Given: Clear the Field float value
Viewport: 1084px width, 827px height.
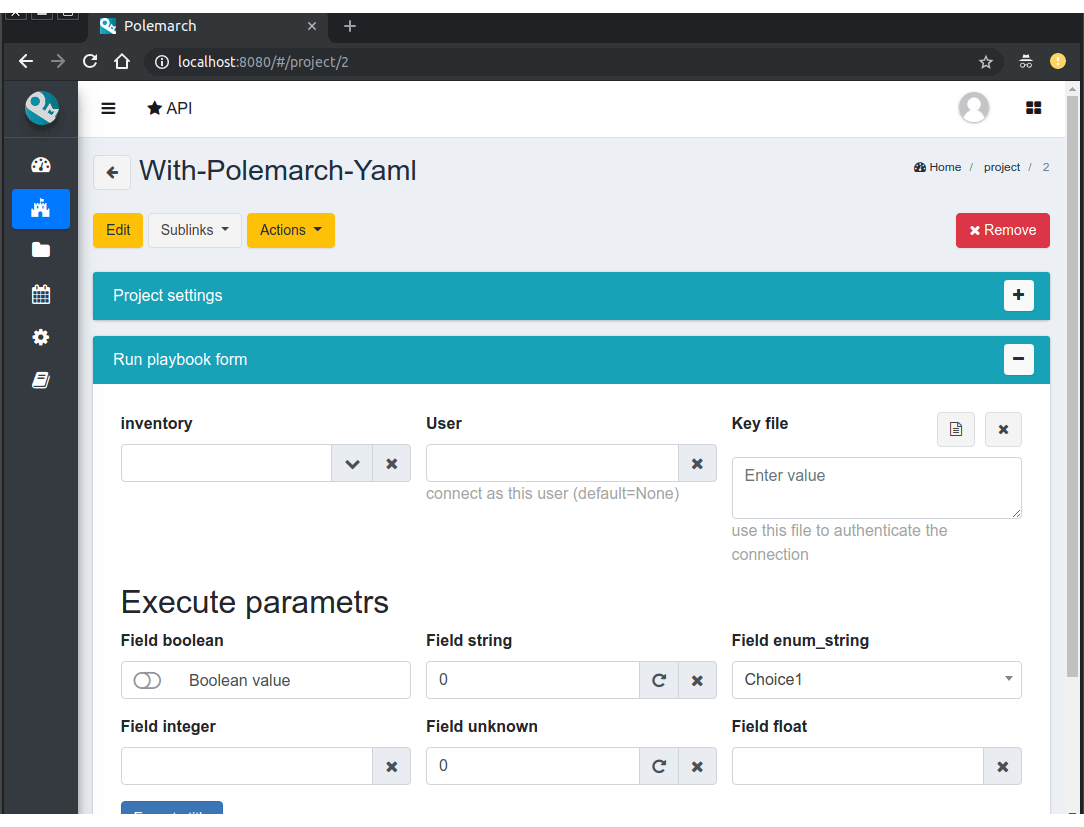Looking at the screenshot, I should click(x=1002, y=766).
